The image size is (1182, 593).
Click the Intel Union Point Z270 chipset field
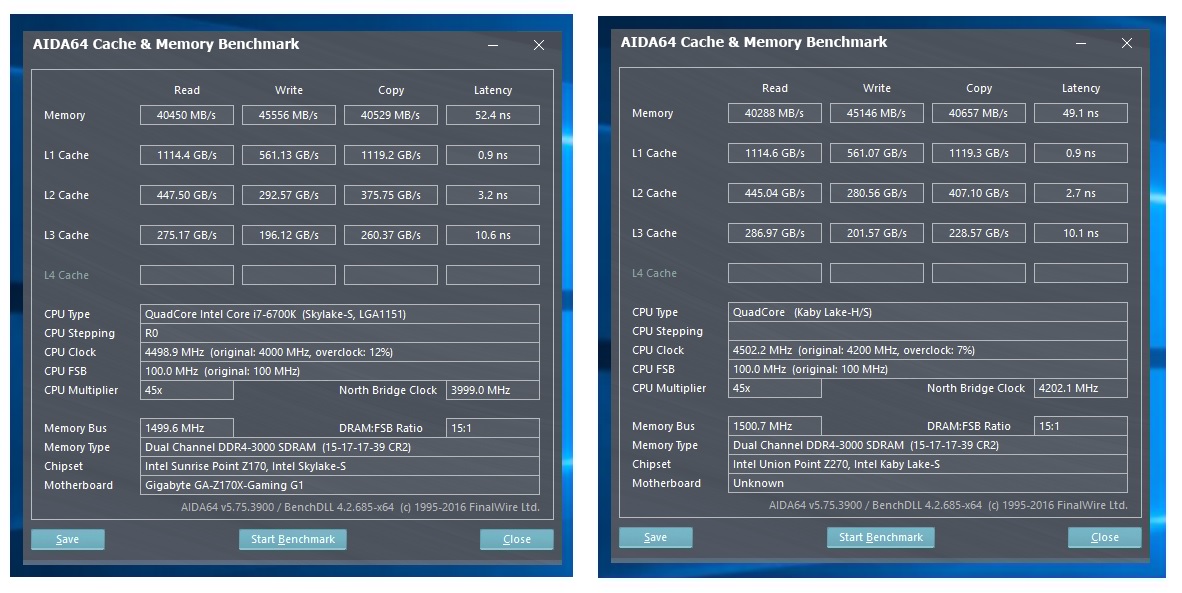coord(928,464)
